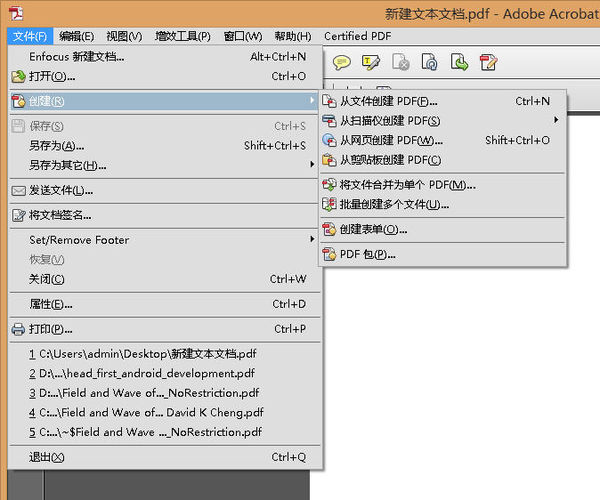Click the Acrobat icon in title bar
Viewport: 600px width, 500px height.
pos(16,14)
